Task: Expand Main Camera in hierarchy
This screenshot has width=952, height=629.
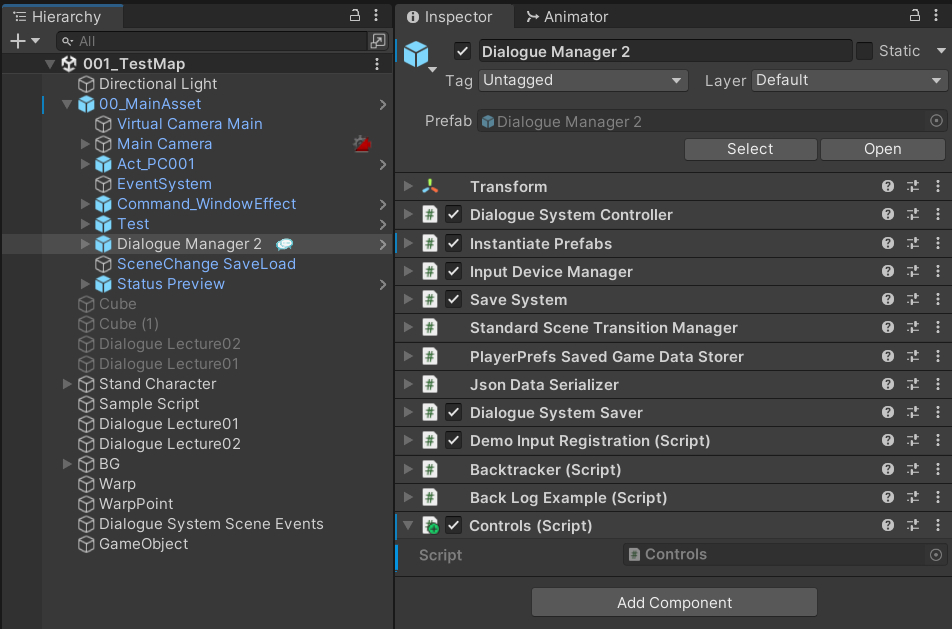Action: click(85, 144)
